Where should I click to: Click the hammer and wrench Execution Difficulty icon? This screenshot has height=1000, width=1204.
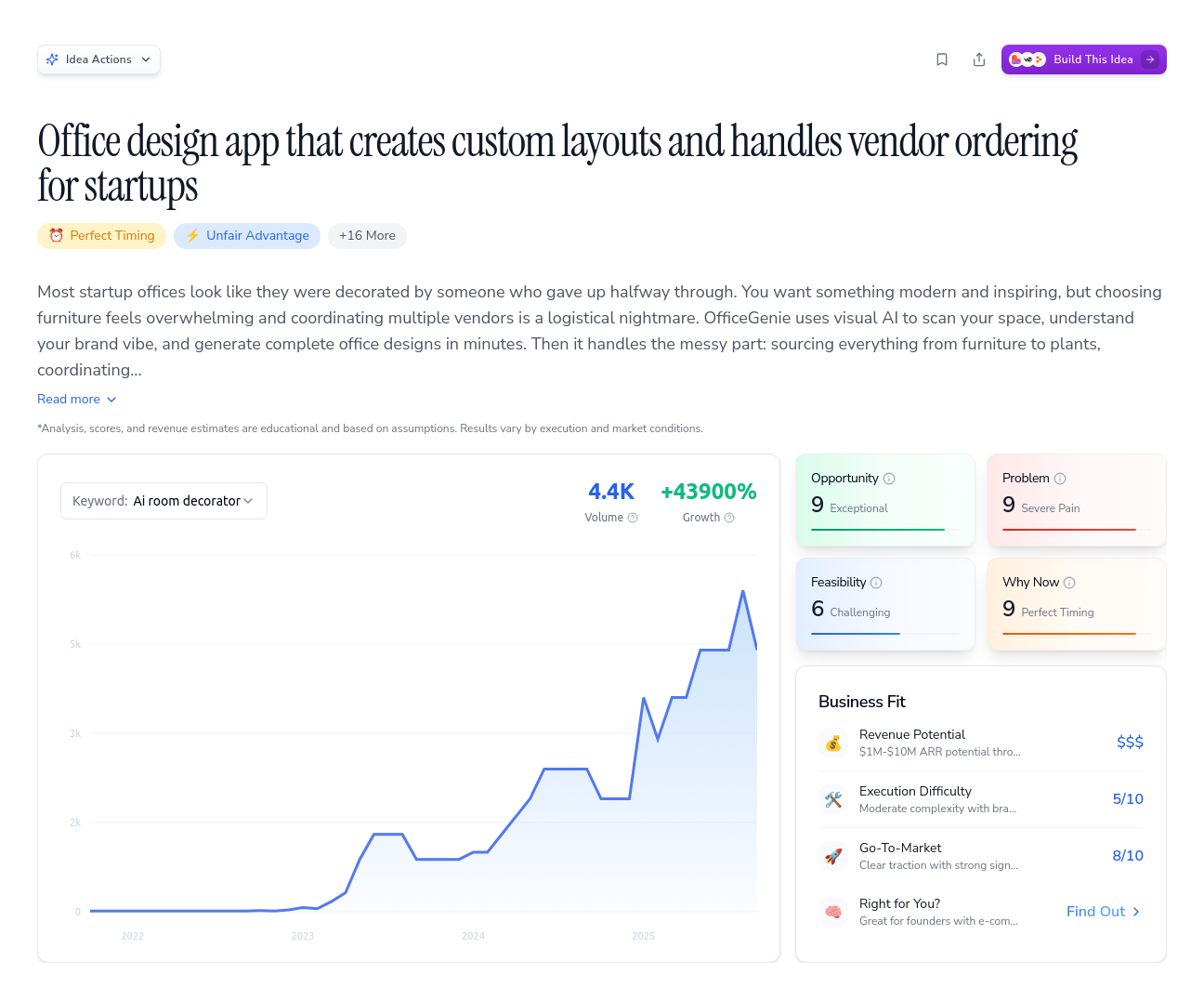click(833, 799)
